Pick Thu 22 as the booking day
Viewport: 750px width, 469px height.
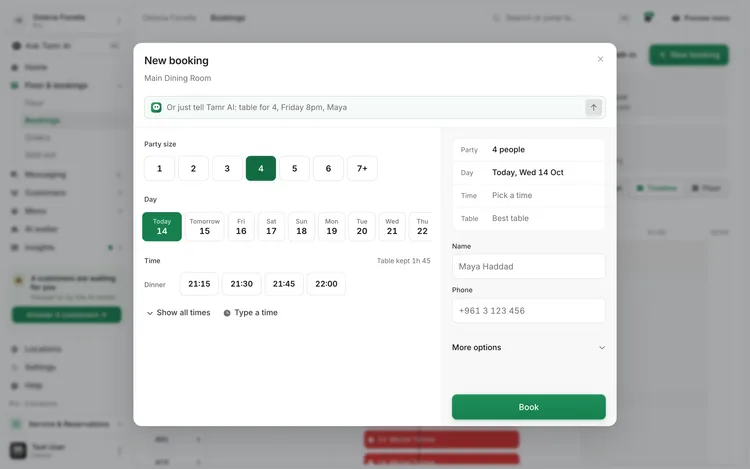[421, 227]
